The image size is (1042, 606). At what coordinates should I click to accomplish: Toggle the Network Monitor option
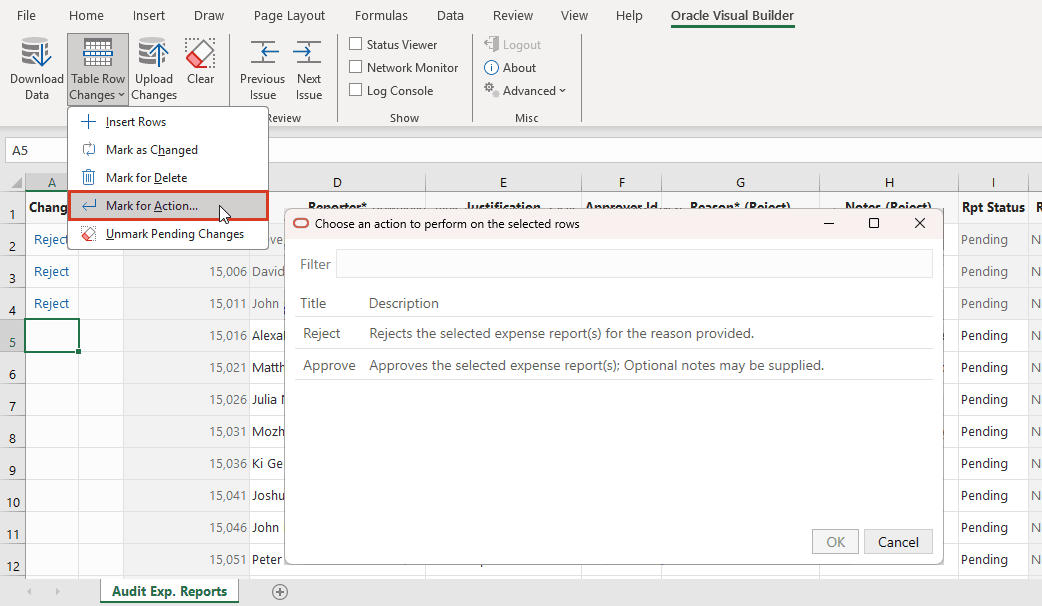tap(355, 67)
